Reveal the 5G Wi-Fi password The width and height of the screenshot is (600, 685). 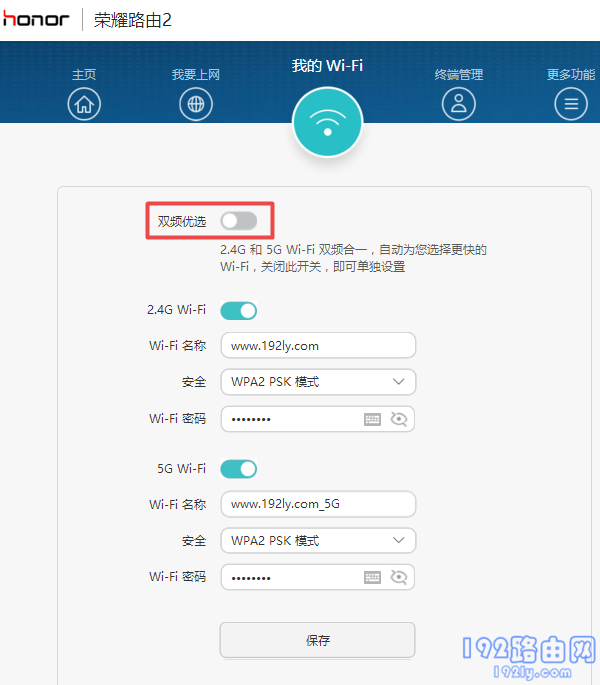click(399, 577)
